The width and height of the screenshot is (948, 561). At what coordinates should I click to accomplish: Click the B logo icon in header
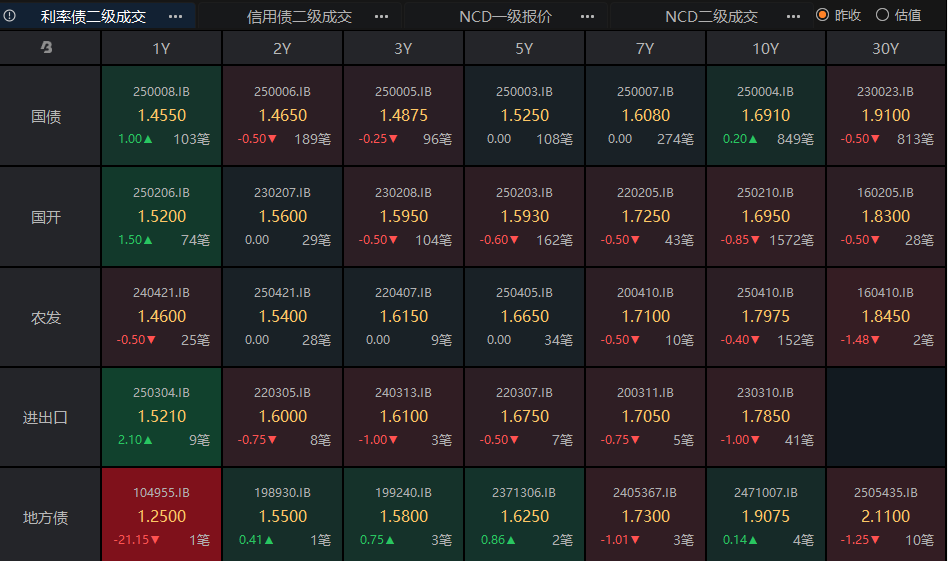click(x=47, y=47)
